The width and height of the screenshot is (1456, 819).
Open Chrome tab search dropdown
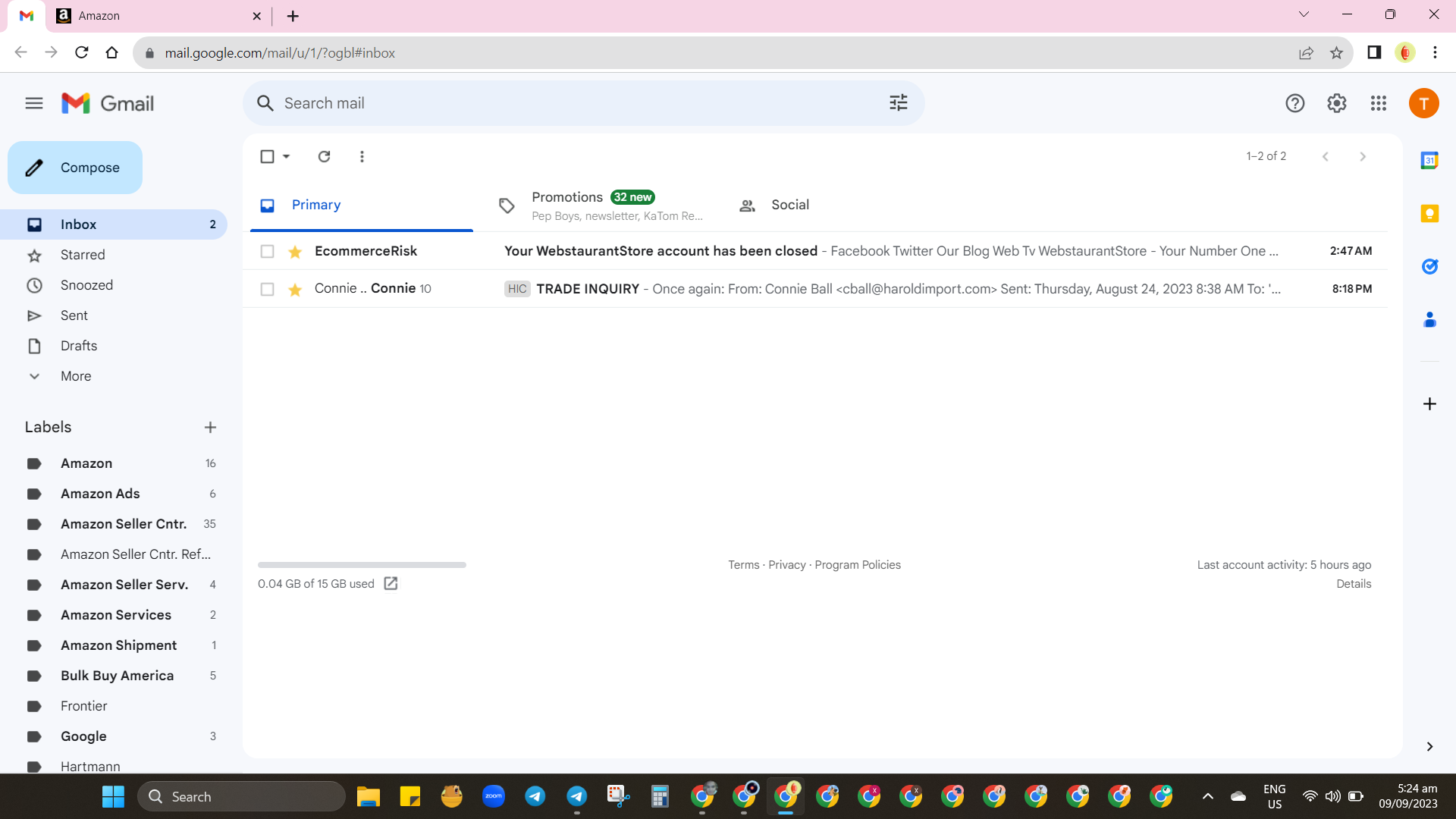point(1304,14)
